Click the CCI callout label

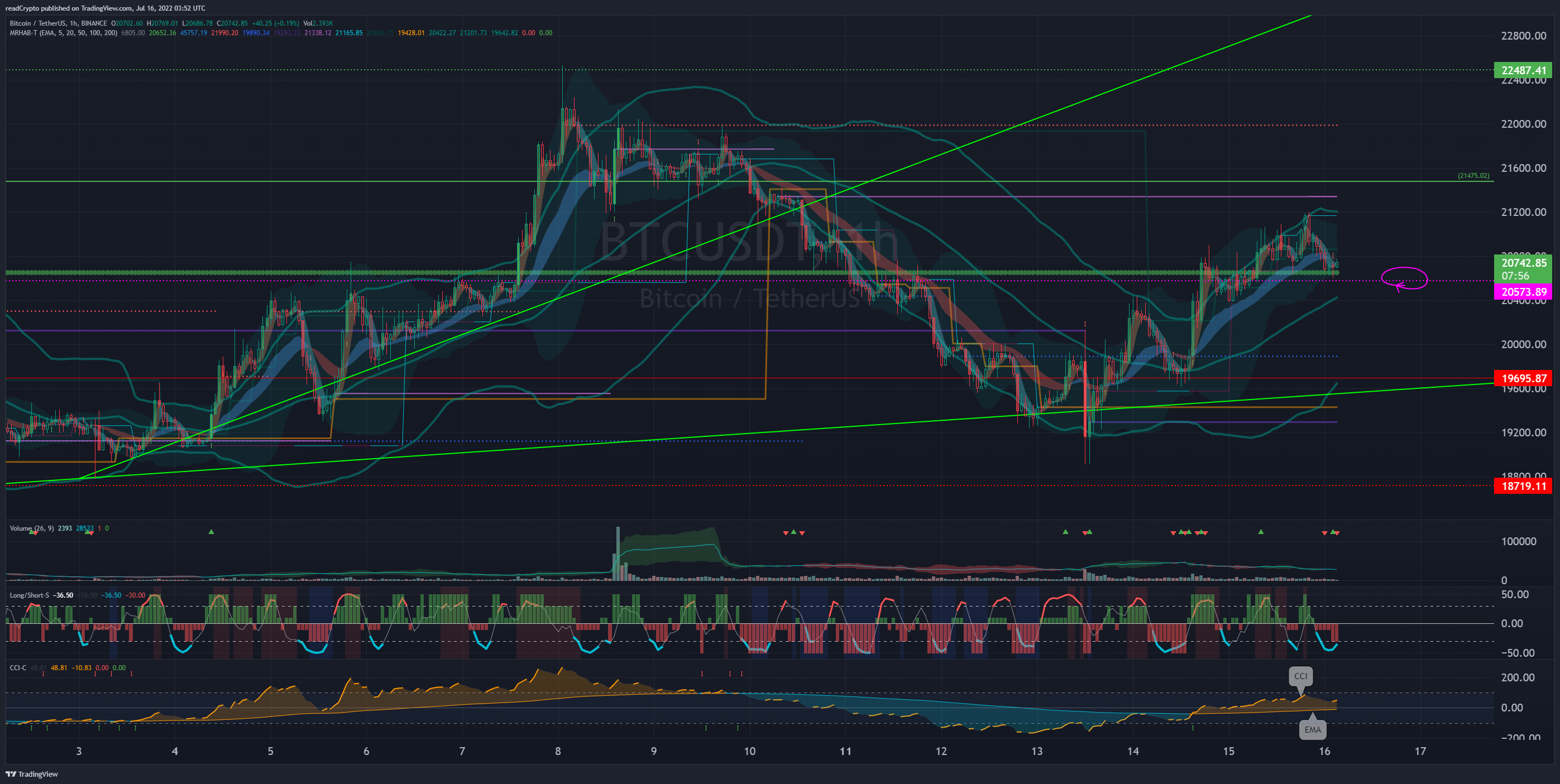pyautogui.click(x=1300, y=676)
